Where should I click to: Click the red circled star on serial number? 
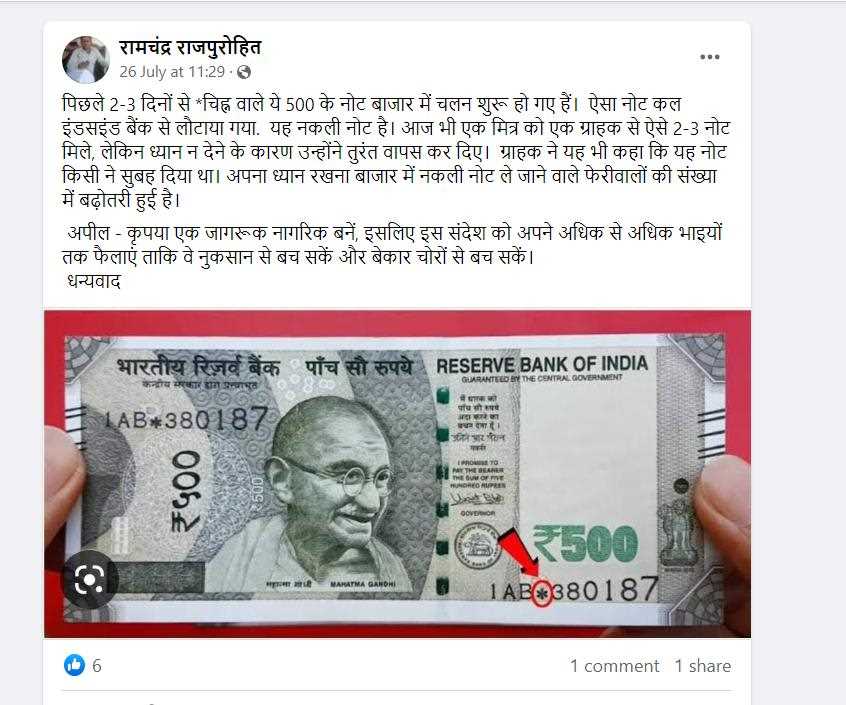543,593
